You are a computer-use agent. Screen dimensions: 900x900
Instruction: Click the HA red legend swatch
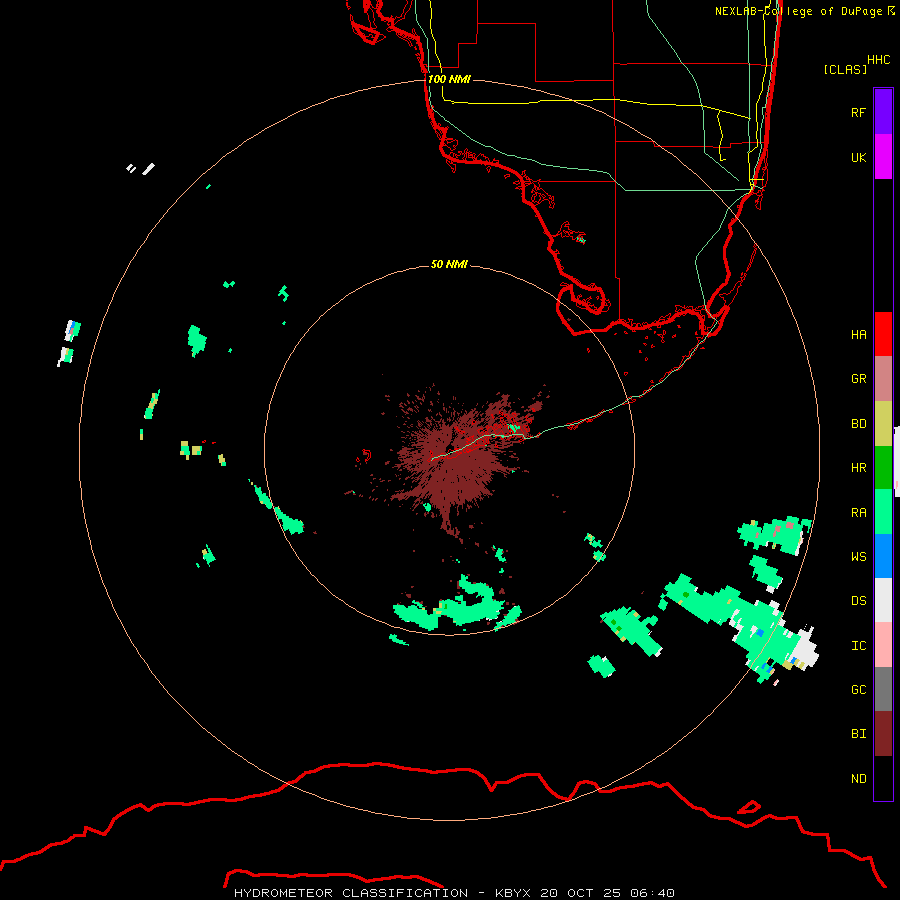pyautogui.click(x=883, y=334)
